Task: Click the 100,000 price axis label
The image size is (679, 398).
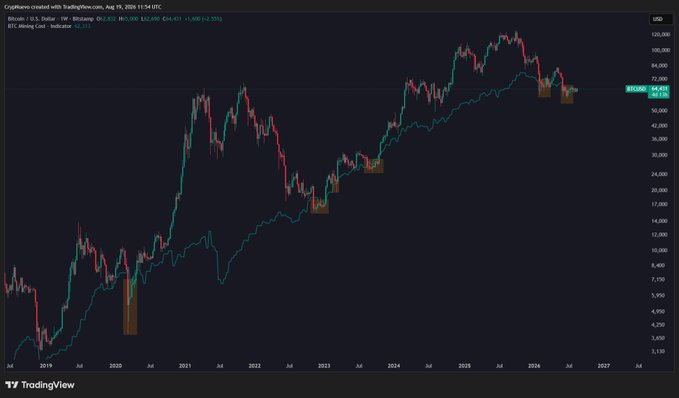Action: click(x=660, y=50)
